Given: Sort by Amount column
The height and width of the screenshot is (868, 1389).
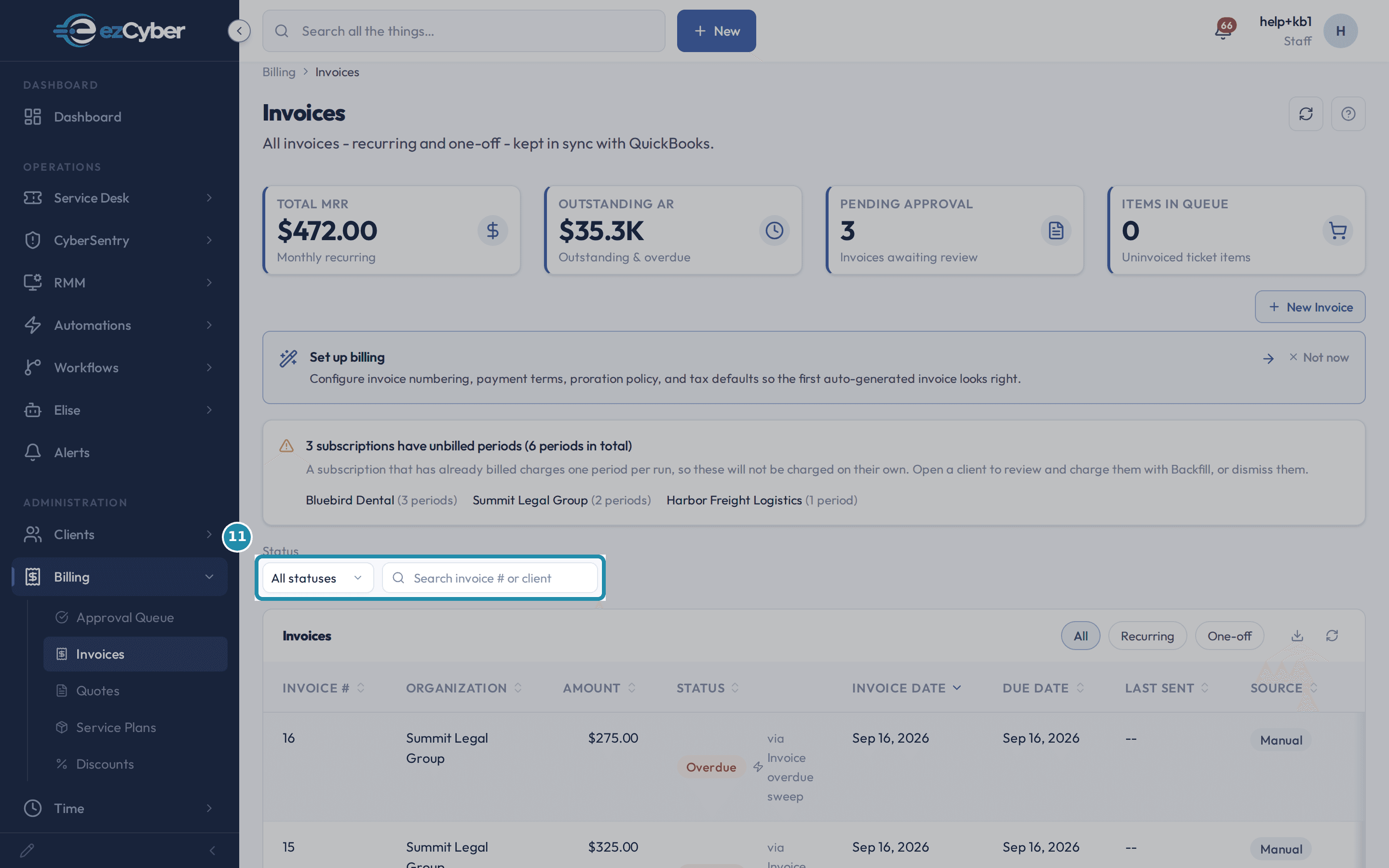Looking at the screenshot, I should click(599, 688).
